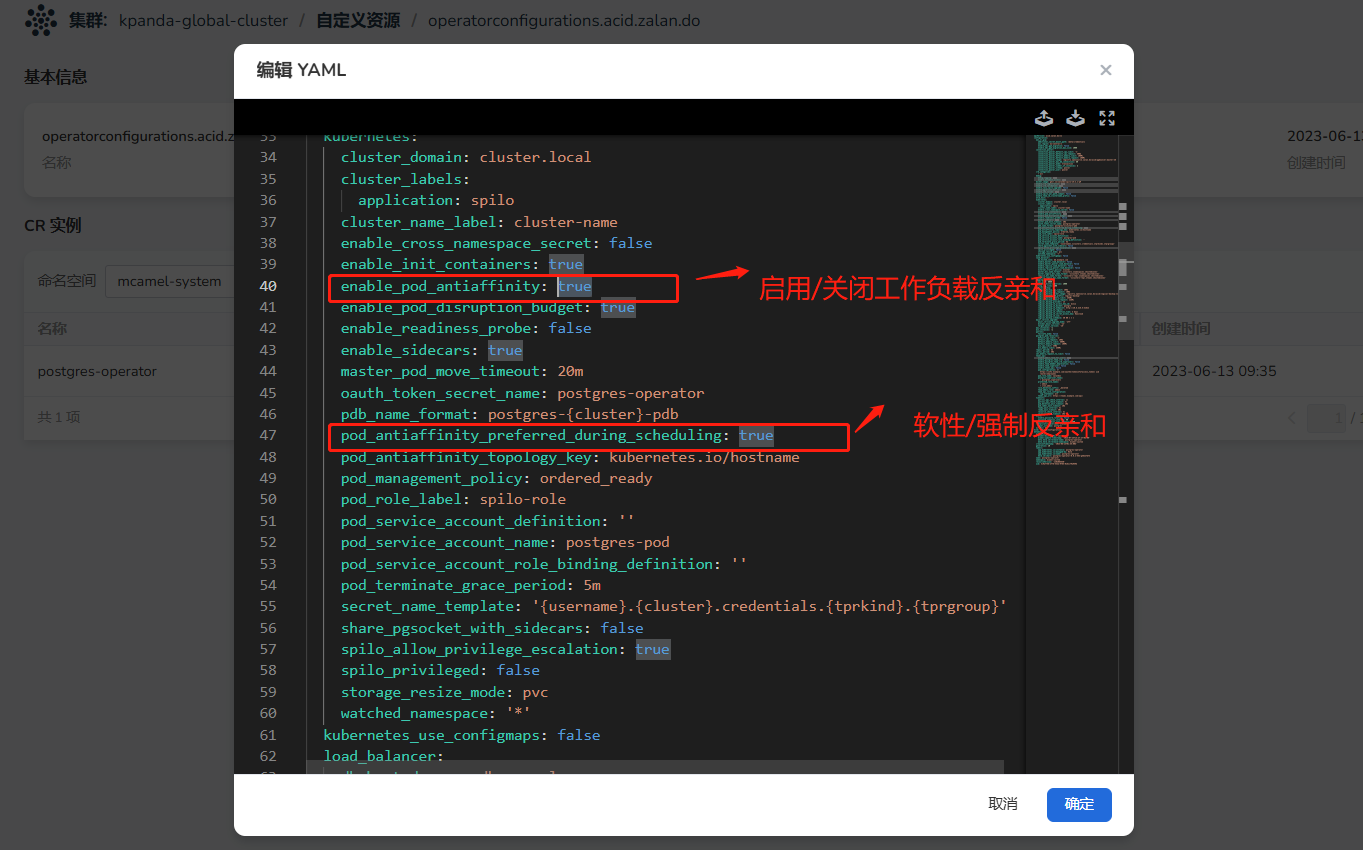Click the enable_readiness_probe false value
Image resolution: width=1363 pixels, height=850 pixels.
click(x=570, y=328)
